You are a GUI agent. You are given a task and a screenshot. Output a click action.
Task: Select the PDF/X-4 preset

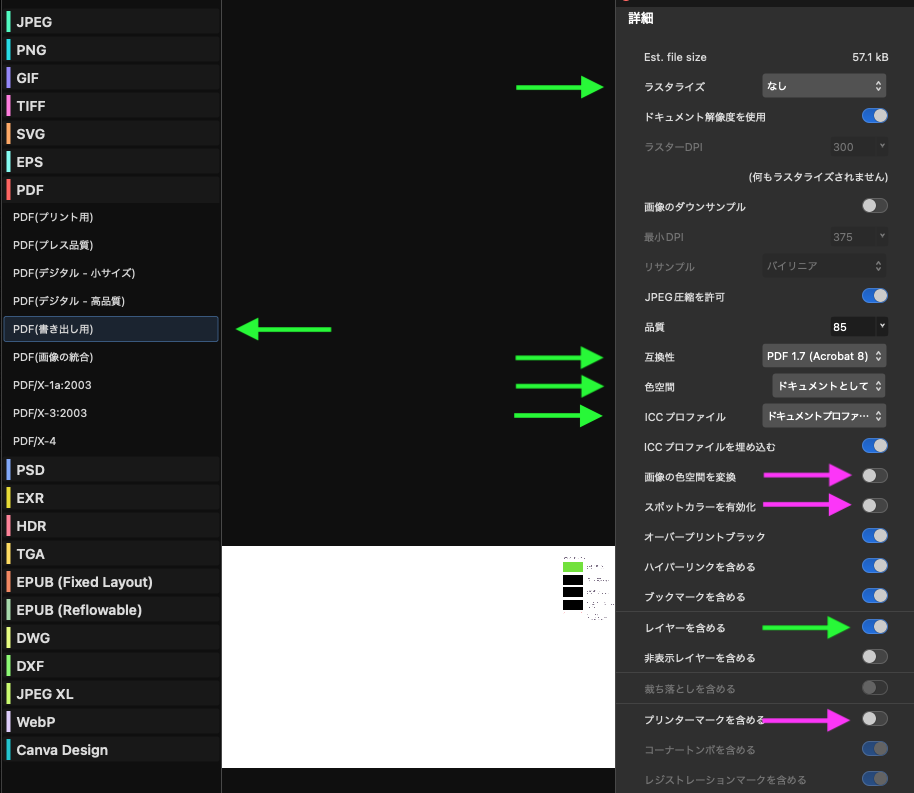tap(110, 441)
